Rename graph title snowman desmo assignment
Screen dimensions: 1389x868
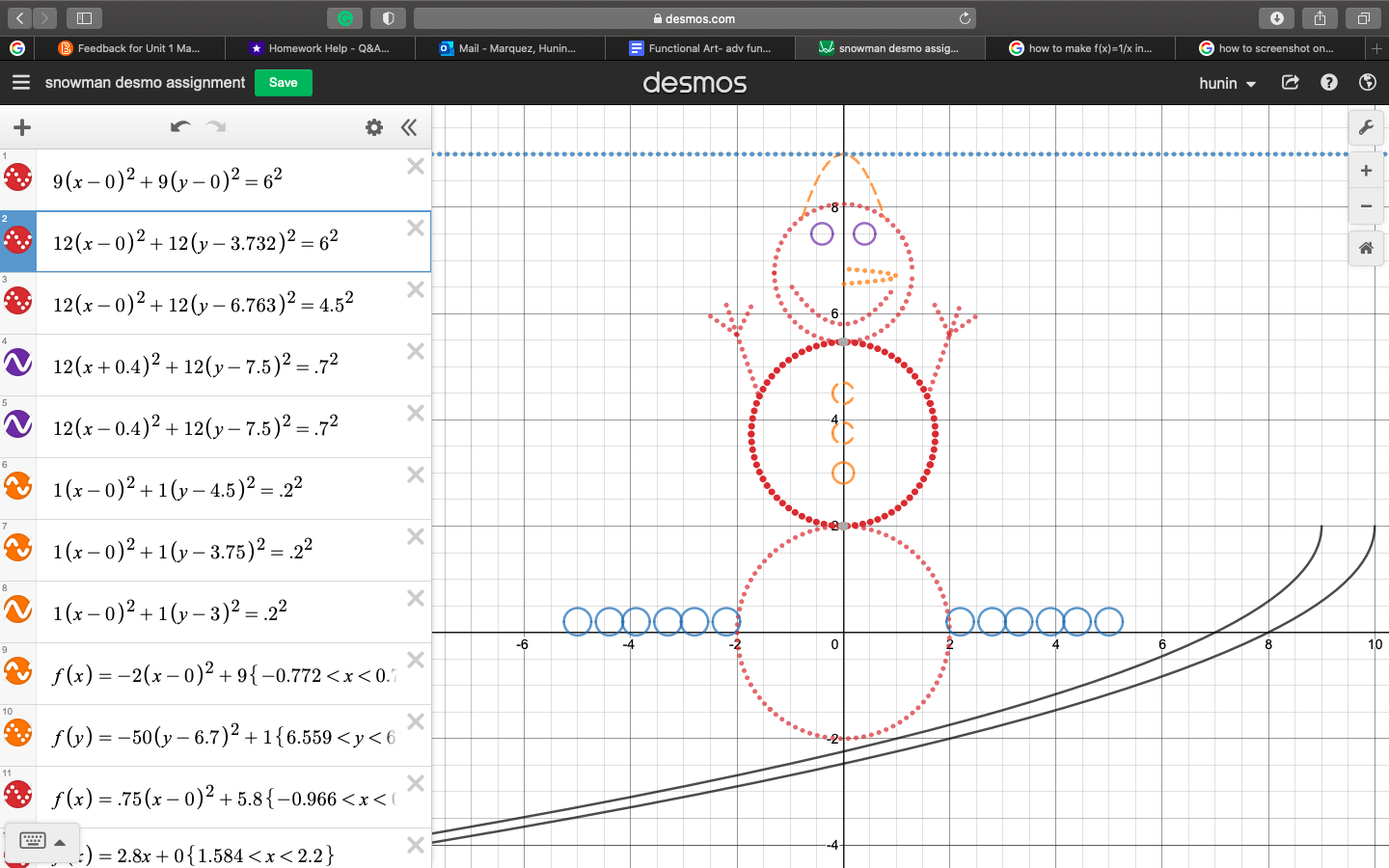coord(145,83)
